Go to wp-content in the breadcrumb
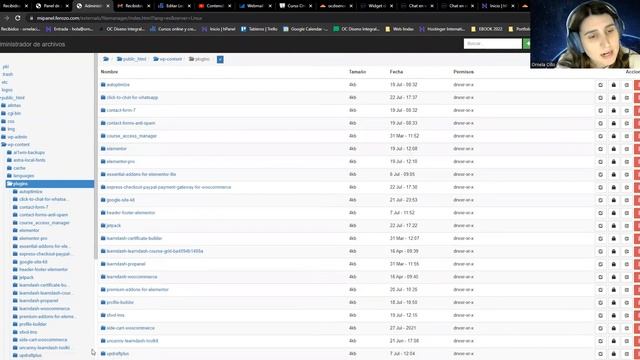The image size is (640, 360). tap(167, 59)
